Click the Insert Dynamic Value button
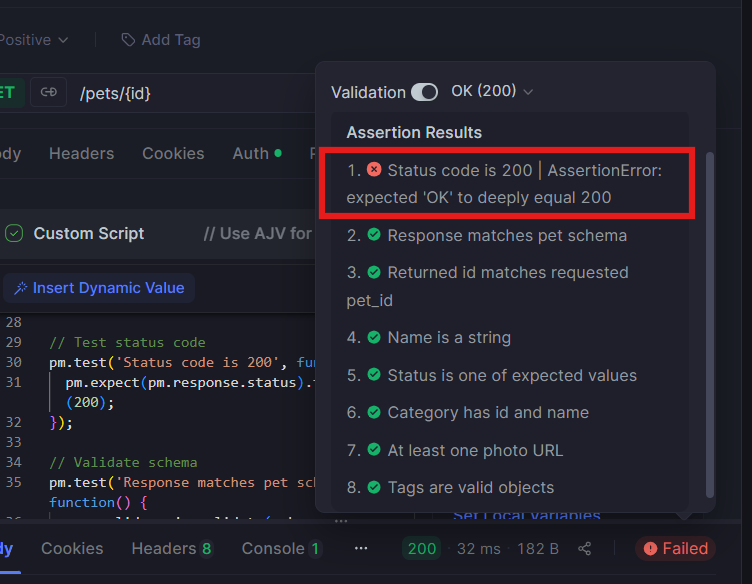Image resolution: width=752 pixels, height=584 pixels. click(x=99, y=288)
